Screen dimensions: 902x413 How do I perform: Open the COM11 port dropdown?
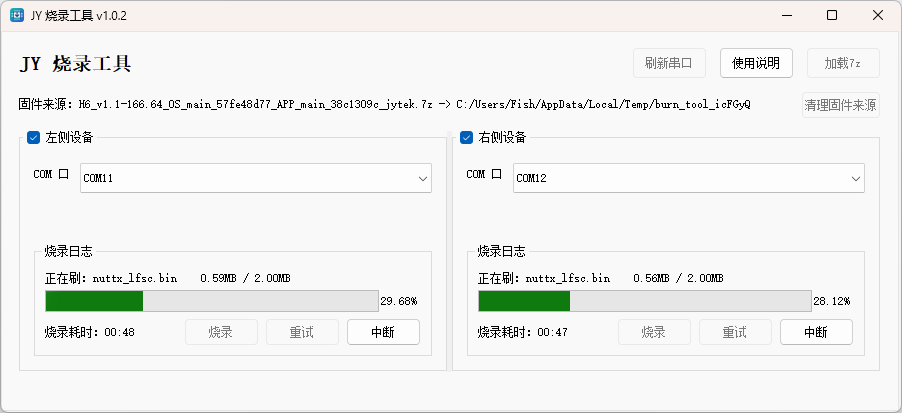click(x=256, y=178)
